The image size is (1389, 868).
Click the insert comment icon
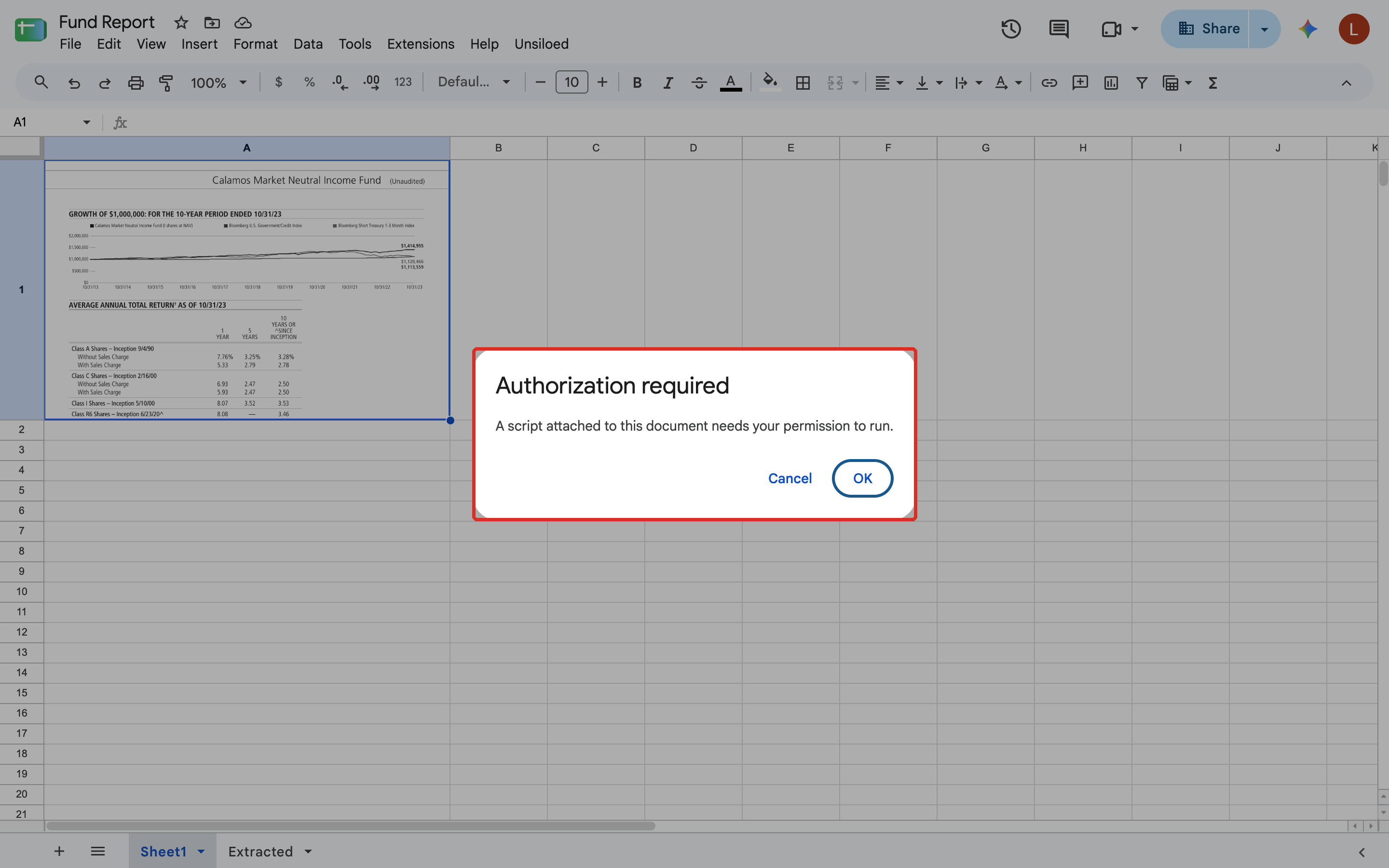(x=1080, y=82)
